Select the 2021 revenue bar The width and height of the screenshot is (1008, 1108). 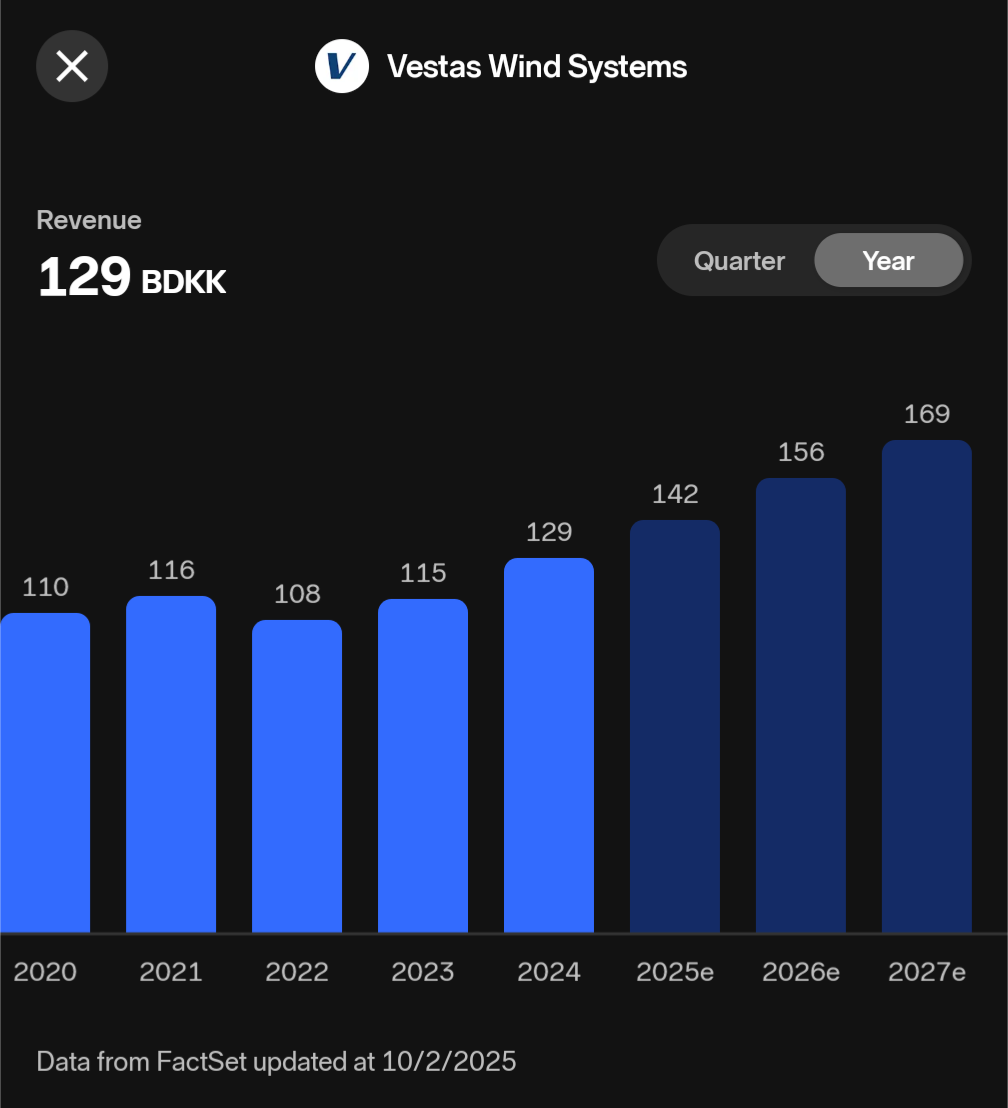click(171, 765)
